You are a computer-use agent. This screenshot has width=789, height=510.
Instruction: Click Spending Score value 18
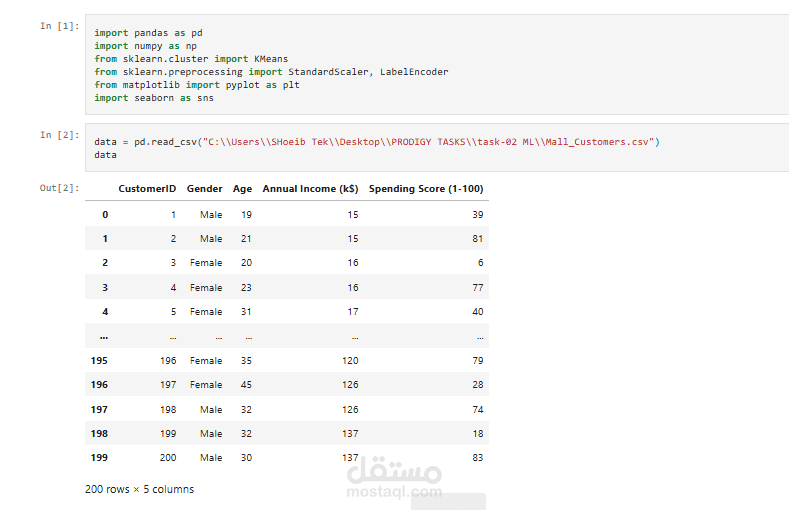point(478,434)
